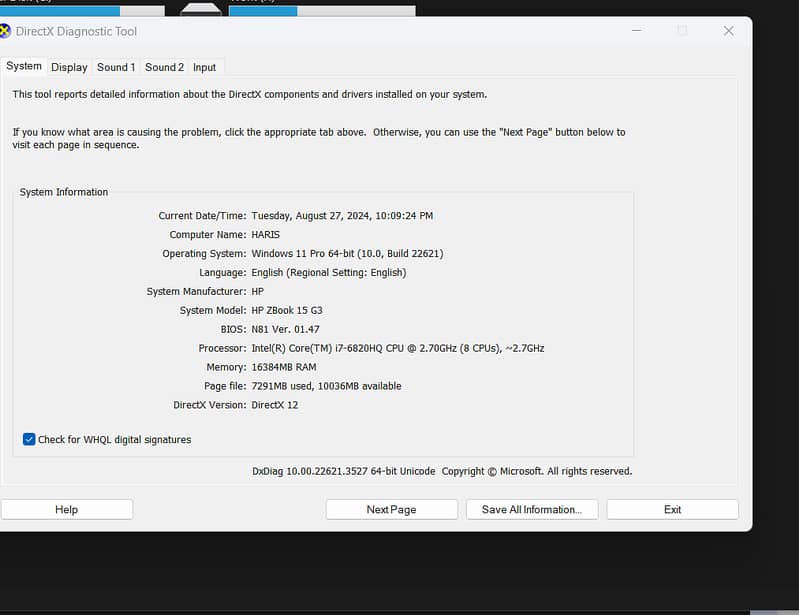Click the Next Page button
Image resolution: width=799 pixels, height=615 pixels.
click(x=391, y=509)
